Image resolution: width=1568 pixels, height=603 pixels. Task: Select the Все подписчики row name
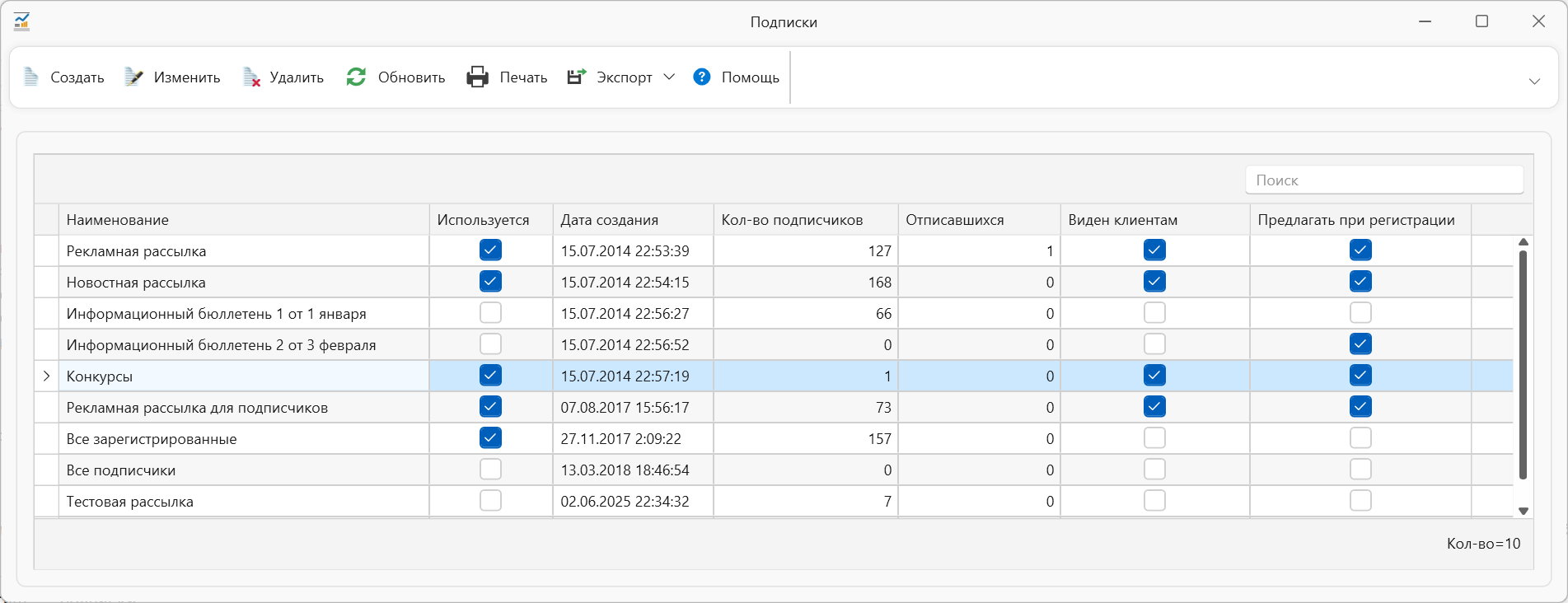pyautogui.click(x=120, y=470)
